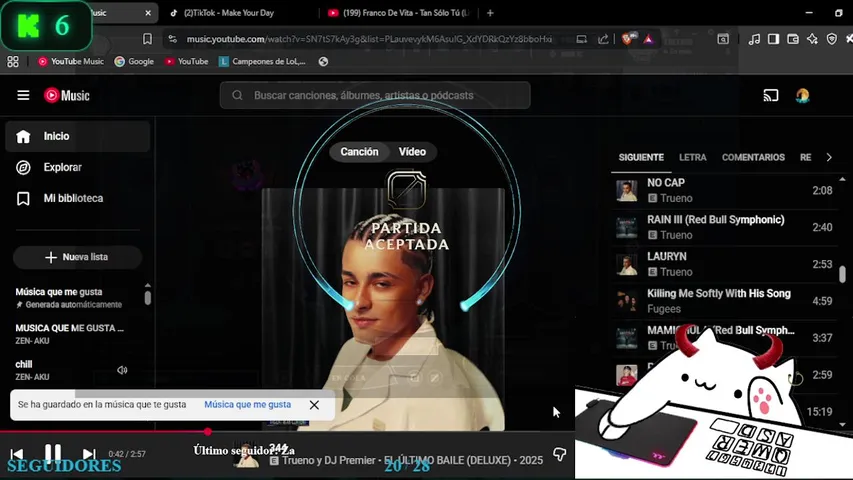Play RAIN III (Red Bull Symphonic) from queue
The height and width of the screenshot is (480, 853).
pyautogui.click(x=724, y=227)
